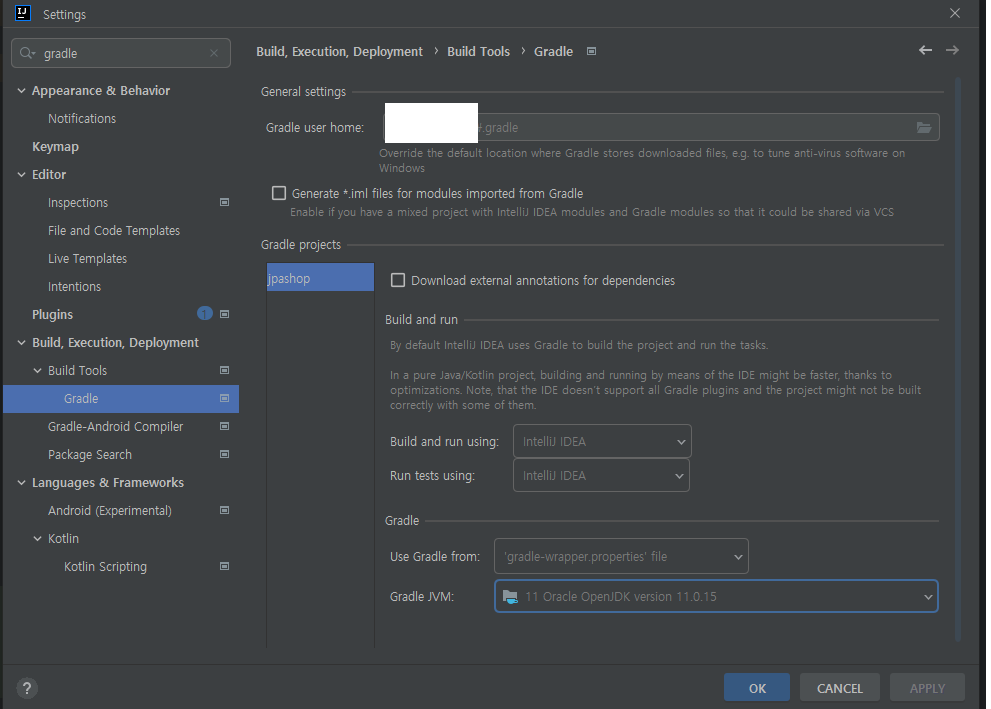991x709 pixels.
Task: Open Keymap settings
Action: (56, 147)
